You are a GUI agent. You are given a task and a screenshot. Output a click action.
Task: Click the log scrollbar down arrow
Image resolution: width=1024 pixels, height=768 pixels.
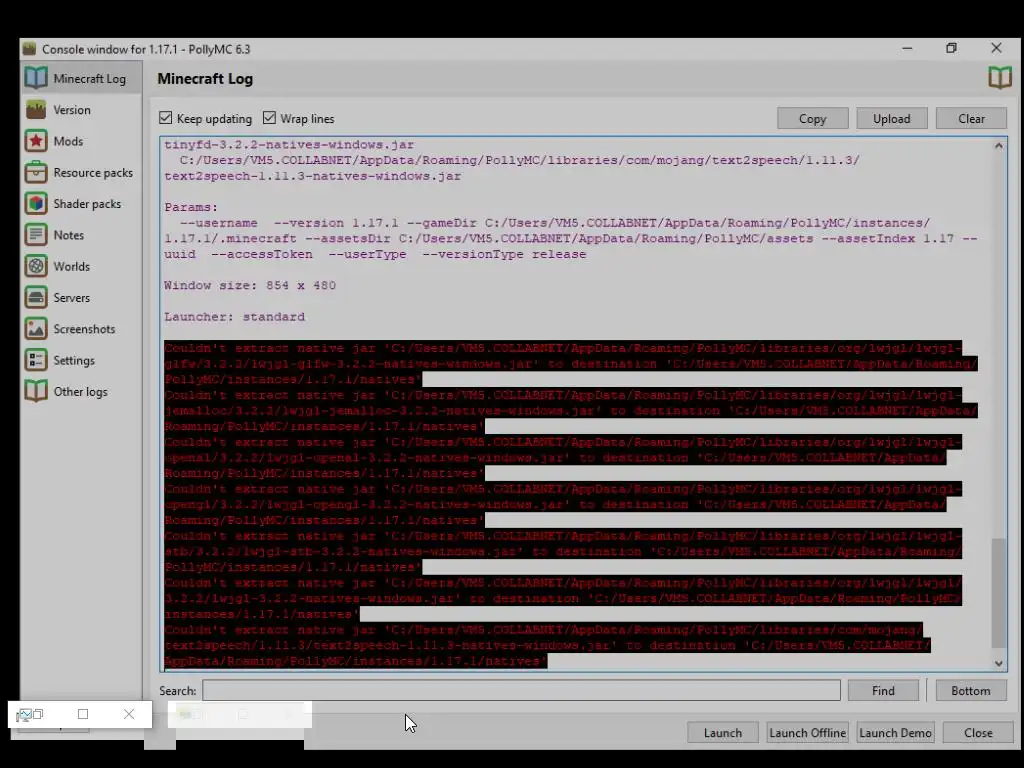[x=999, y=664]
